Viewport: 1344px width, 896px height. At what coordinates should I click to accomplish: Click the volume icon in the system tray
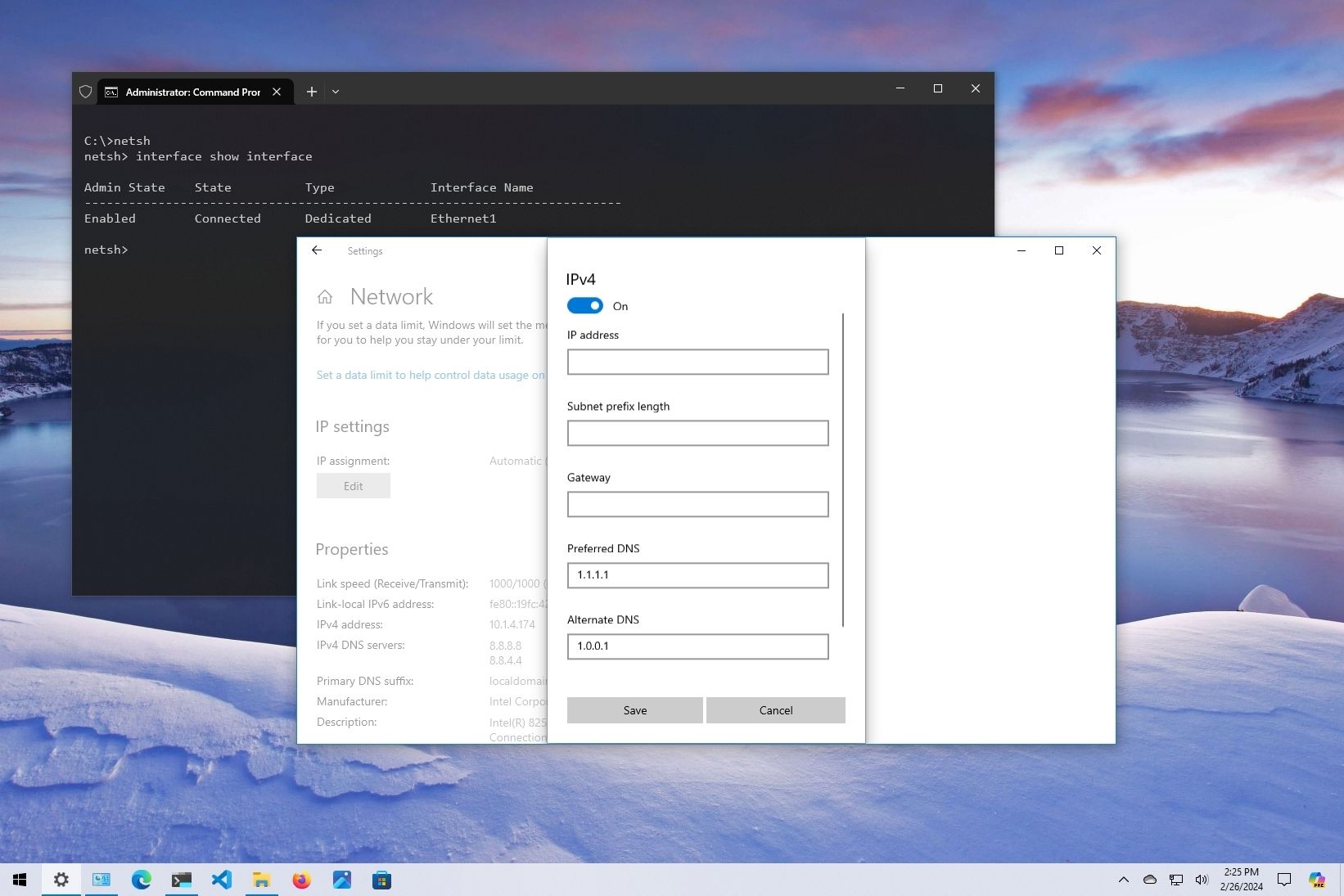[1201, 880]
